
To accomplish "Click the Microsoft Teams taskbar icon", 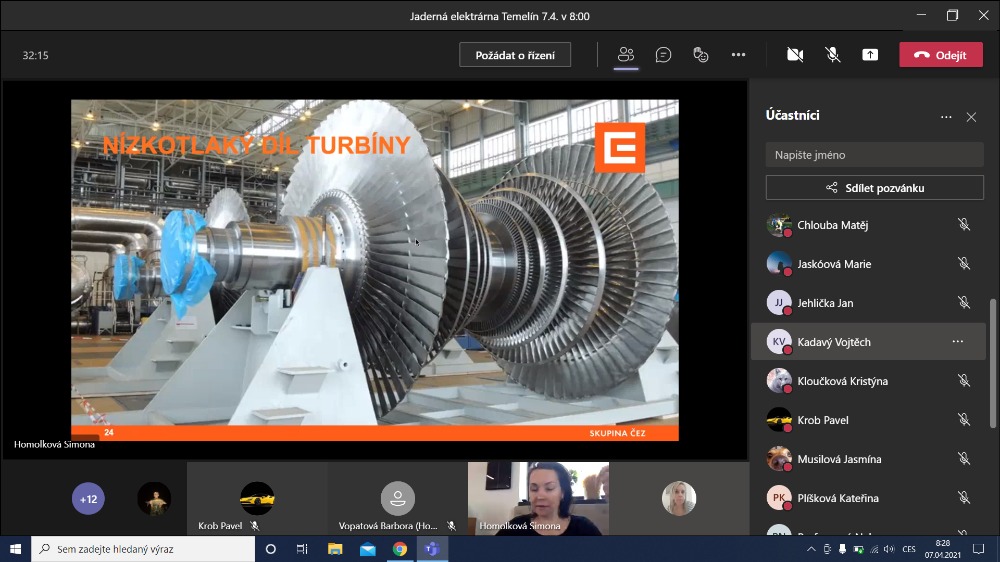I will click(x=431, y=549).
